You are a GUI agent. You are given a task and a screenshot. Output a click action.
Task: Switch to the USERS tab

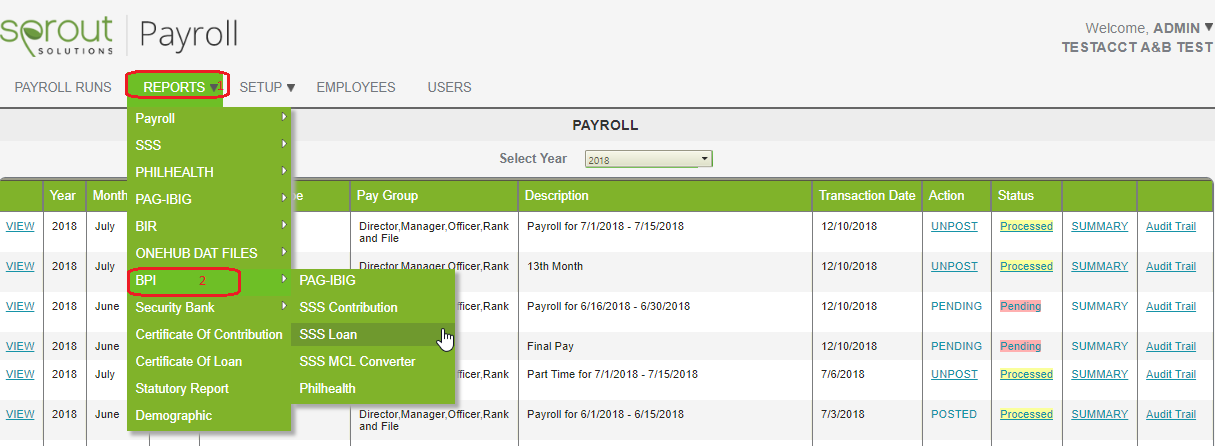tap(449, 87)
